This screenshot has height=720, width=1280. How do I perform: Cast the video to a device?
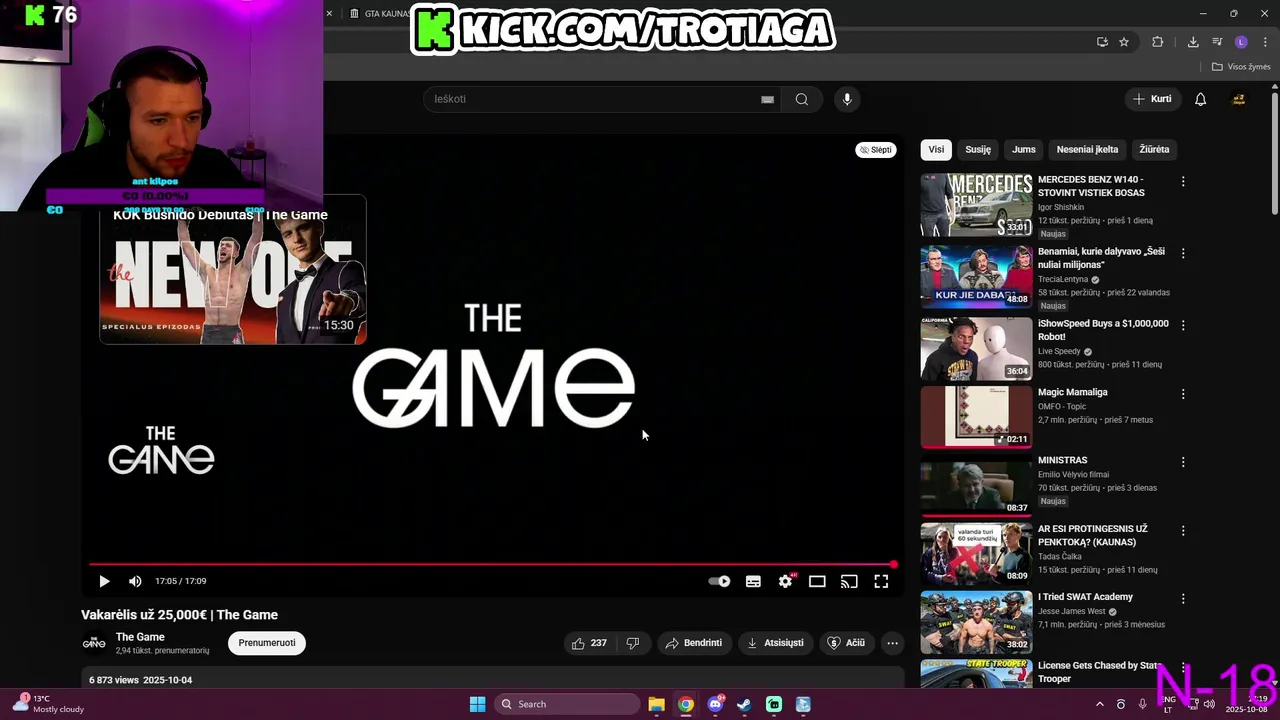[x=849, y=581]
